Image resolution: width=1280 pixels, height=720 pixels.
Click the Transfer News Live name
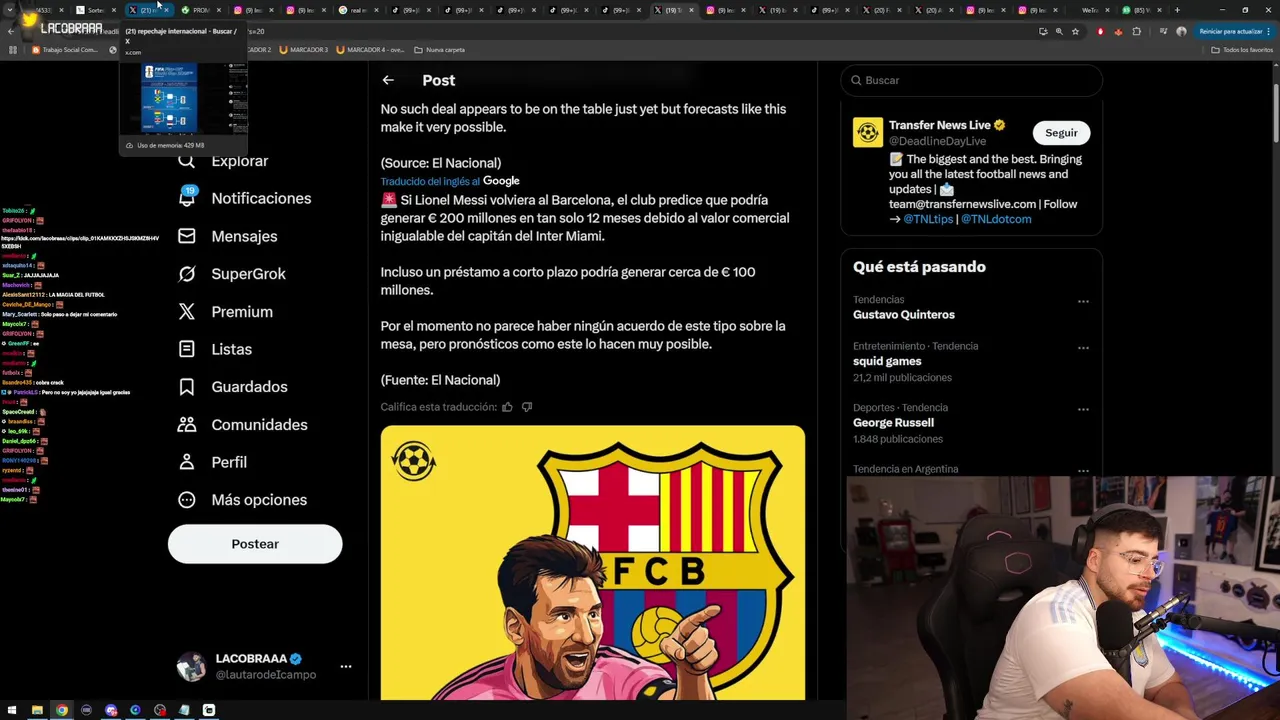[939, 125]
